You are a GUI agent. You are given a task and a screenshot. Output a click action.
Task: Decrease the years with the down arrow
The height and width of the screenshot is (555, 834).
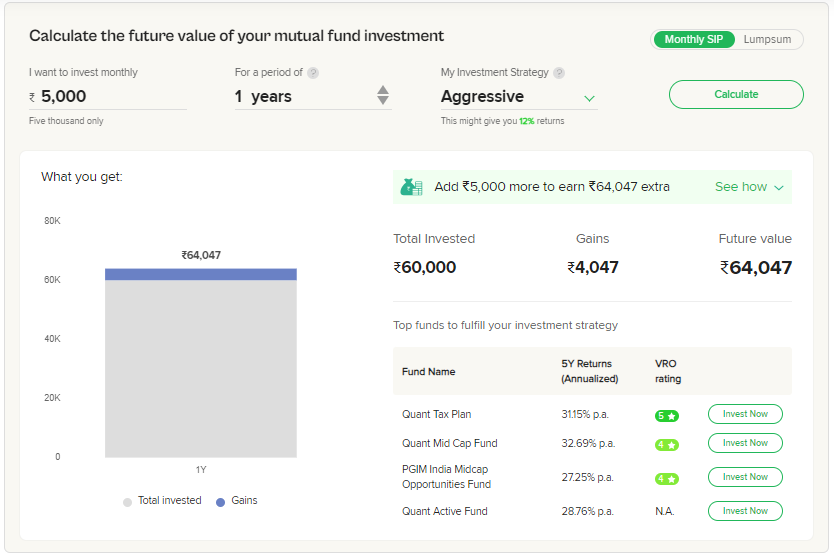click(383, 101)
